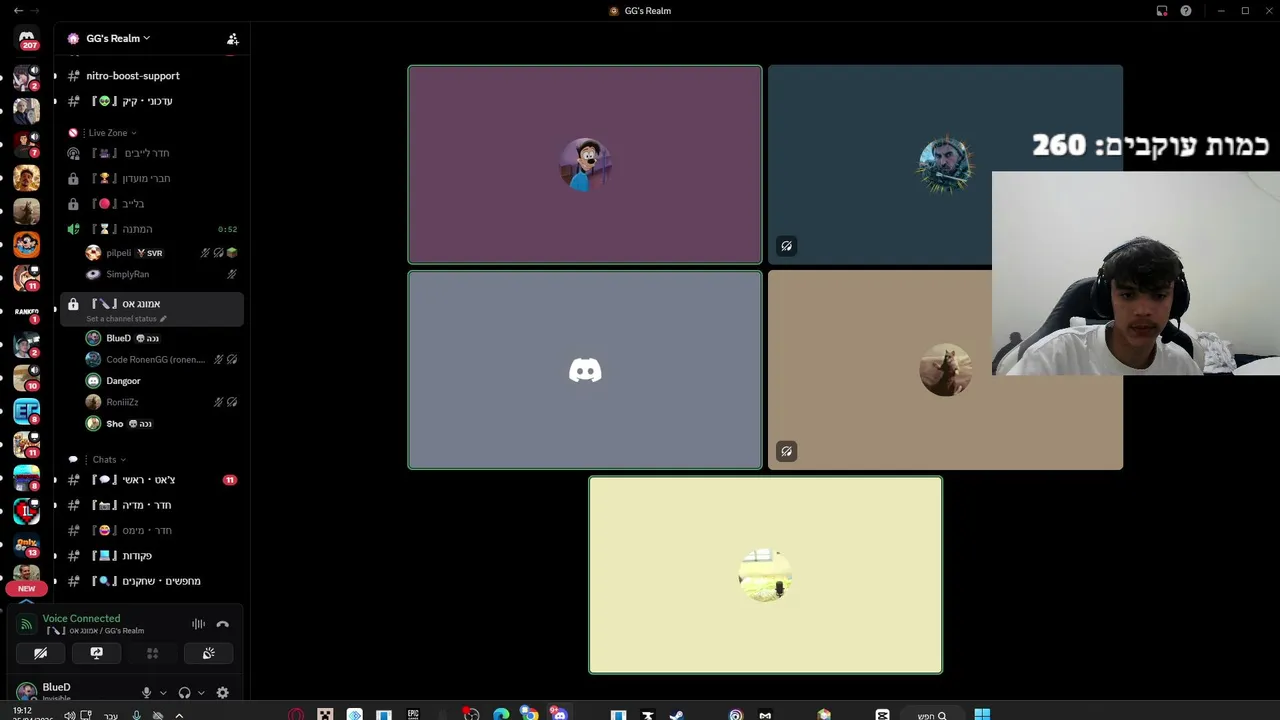Deafen with the headphones icon
This screenshot has width=1280, height=720.
[x=184, y=692]
